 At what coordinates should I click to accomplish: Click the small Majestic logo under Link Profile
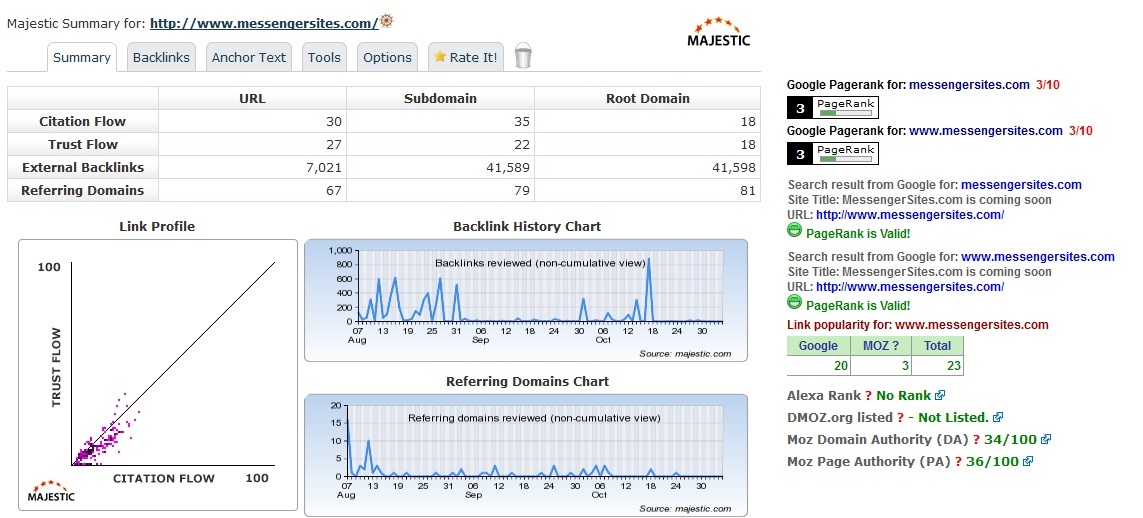[x=50, y=492]
